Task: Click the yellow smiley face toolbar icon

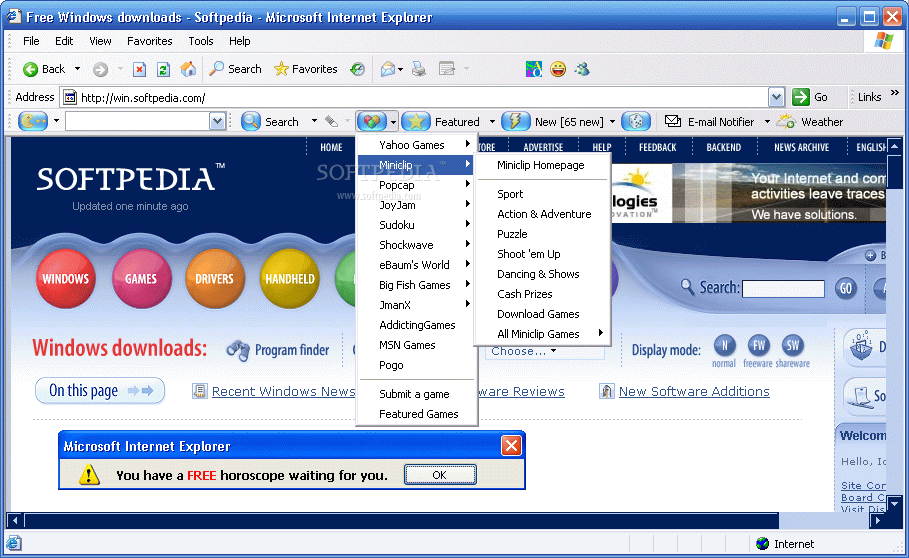Action: point(558,70)
